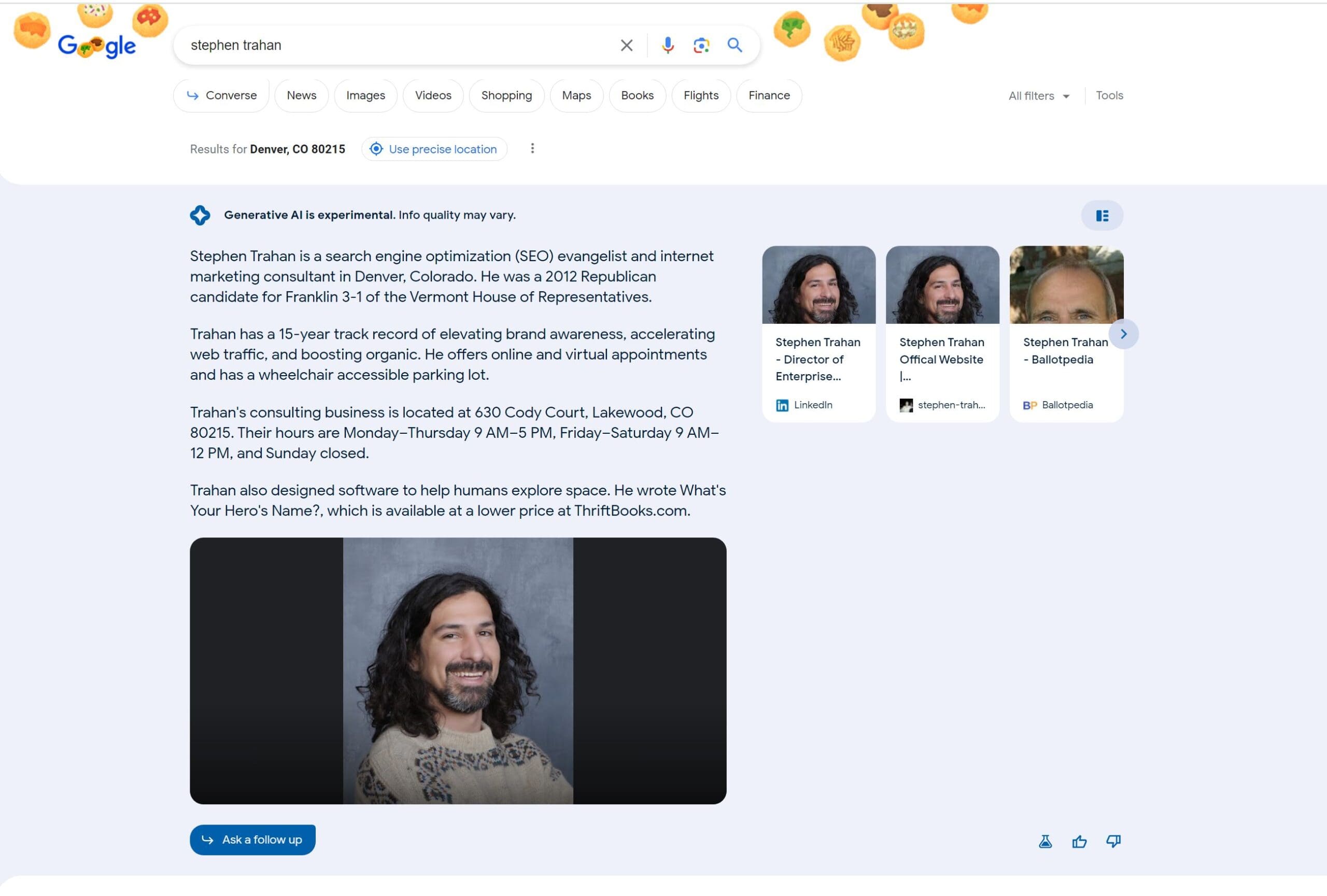Open Search Labs via the flask icon
The height and width of the screenshot is (896, 1327).
click(x=1046, y=841)
